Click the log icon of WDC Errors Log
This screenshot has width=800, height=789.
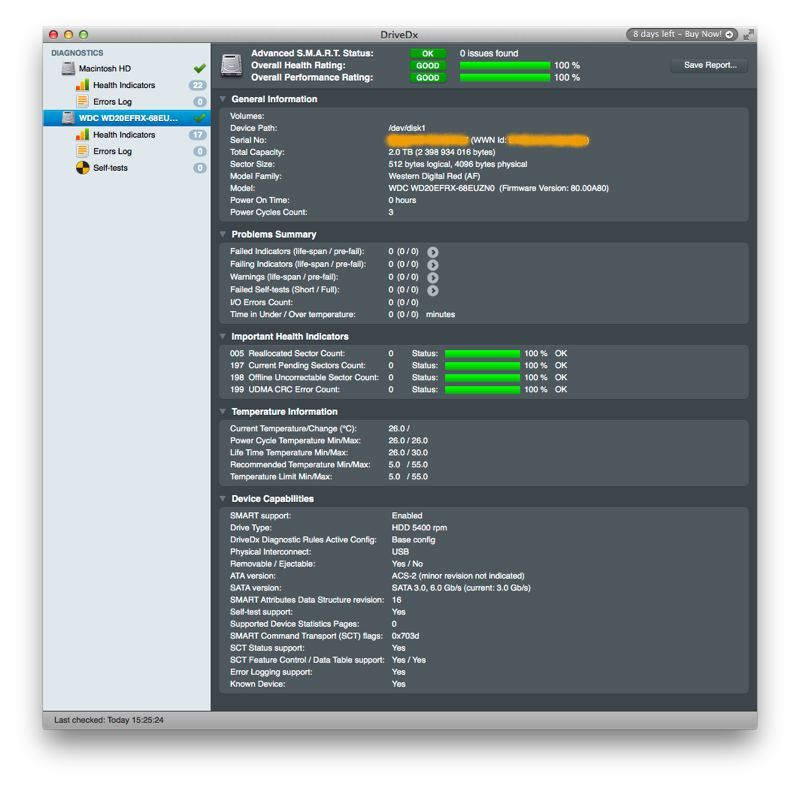83,151
